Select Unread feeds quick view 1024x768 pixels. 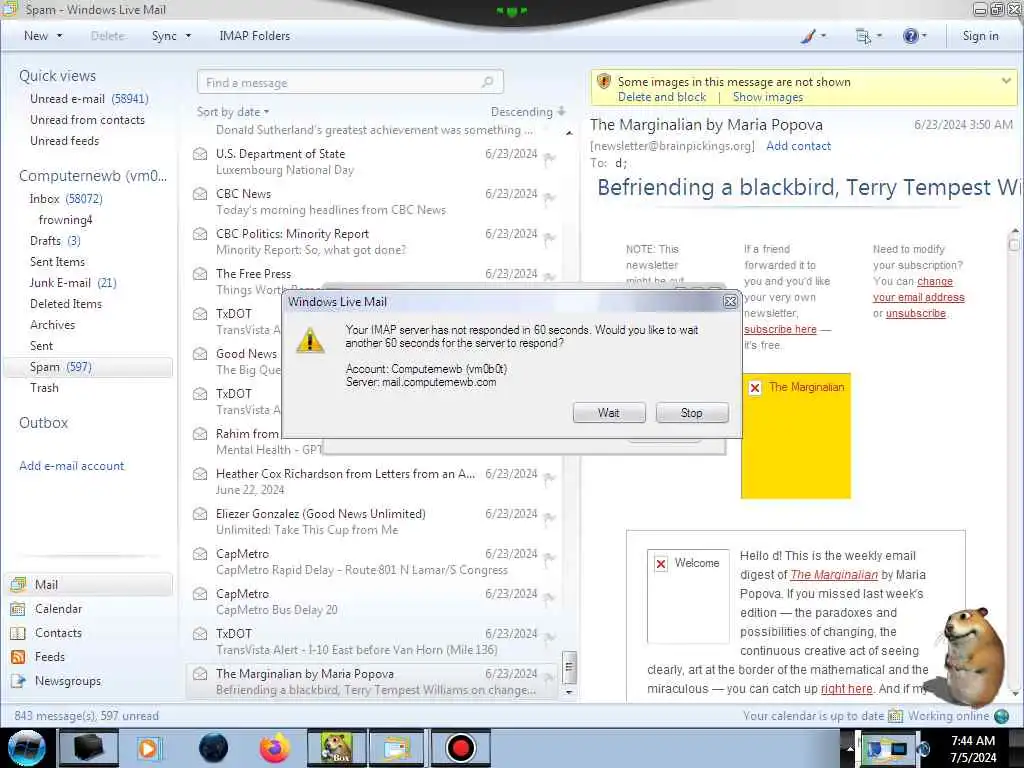point(65,140)
